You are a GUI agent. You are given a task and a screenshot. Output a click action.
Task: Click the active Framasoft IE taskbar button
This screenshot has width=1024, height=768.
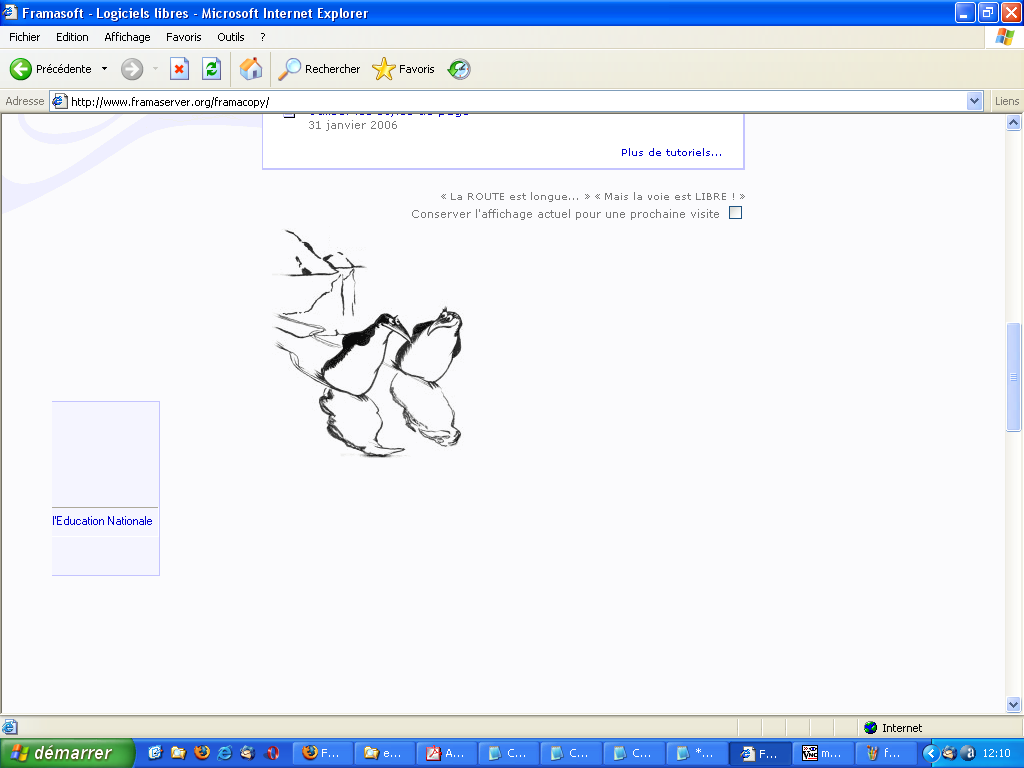point(761,753)
